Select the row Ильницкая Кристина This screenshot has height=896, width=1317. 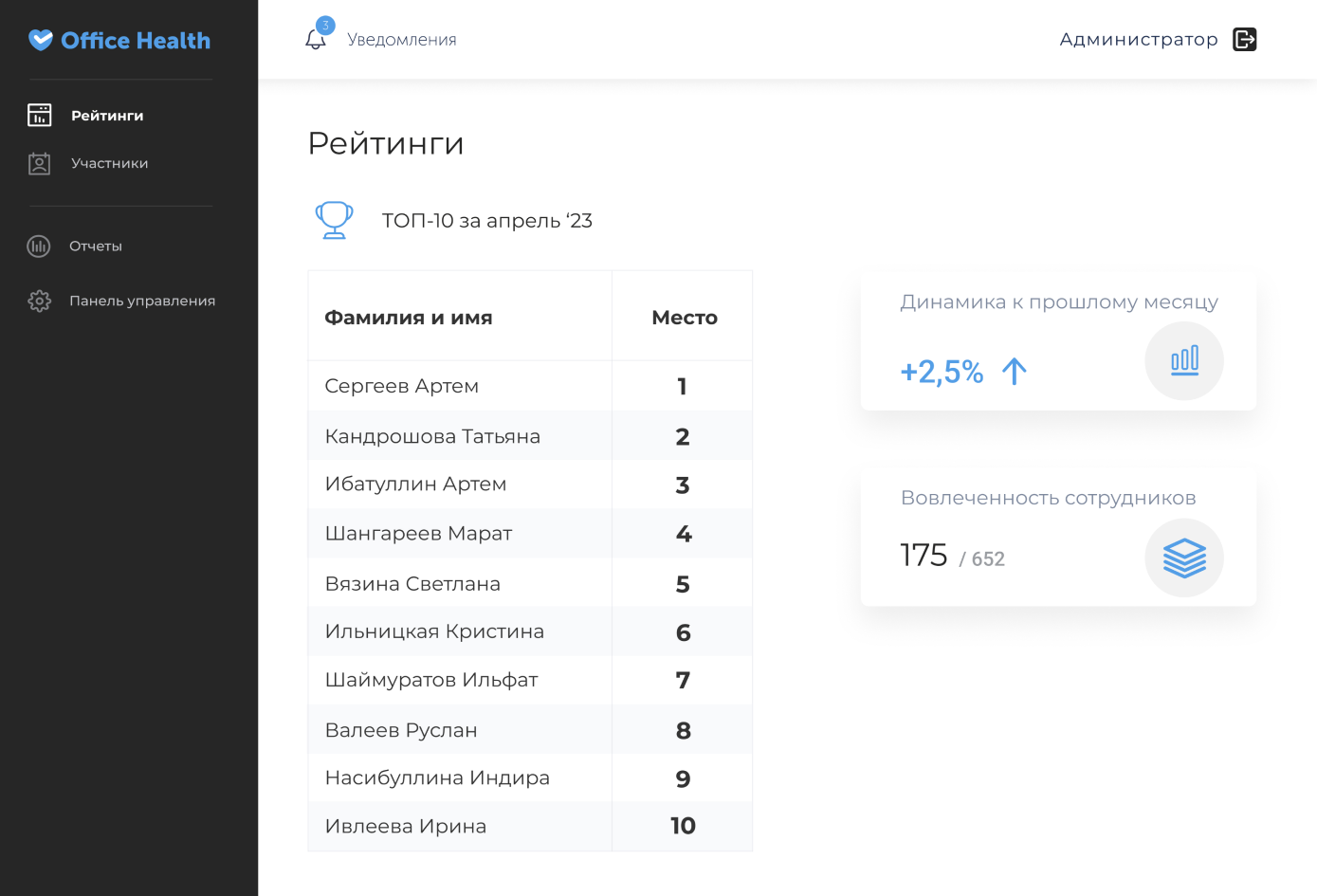[x=530, y=631]
